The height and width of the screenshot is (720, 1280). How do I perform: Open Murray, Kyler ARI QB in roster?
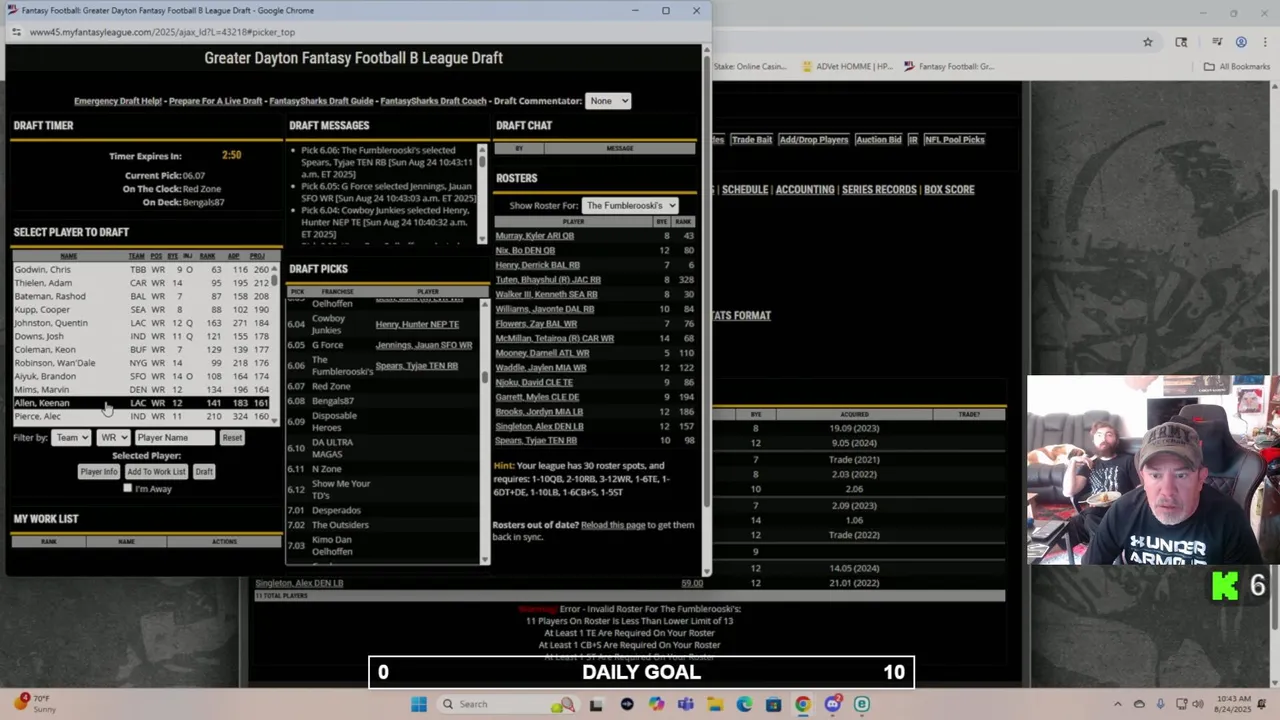coord(535,236)
